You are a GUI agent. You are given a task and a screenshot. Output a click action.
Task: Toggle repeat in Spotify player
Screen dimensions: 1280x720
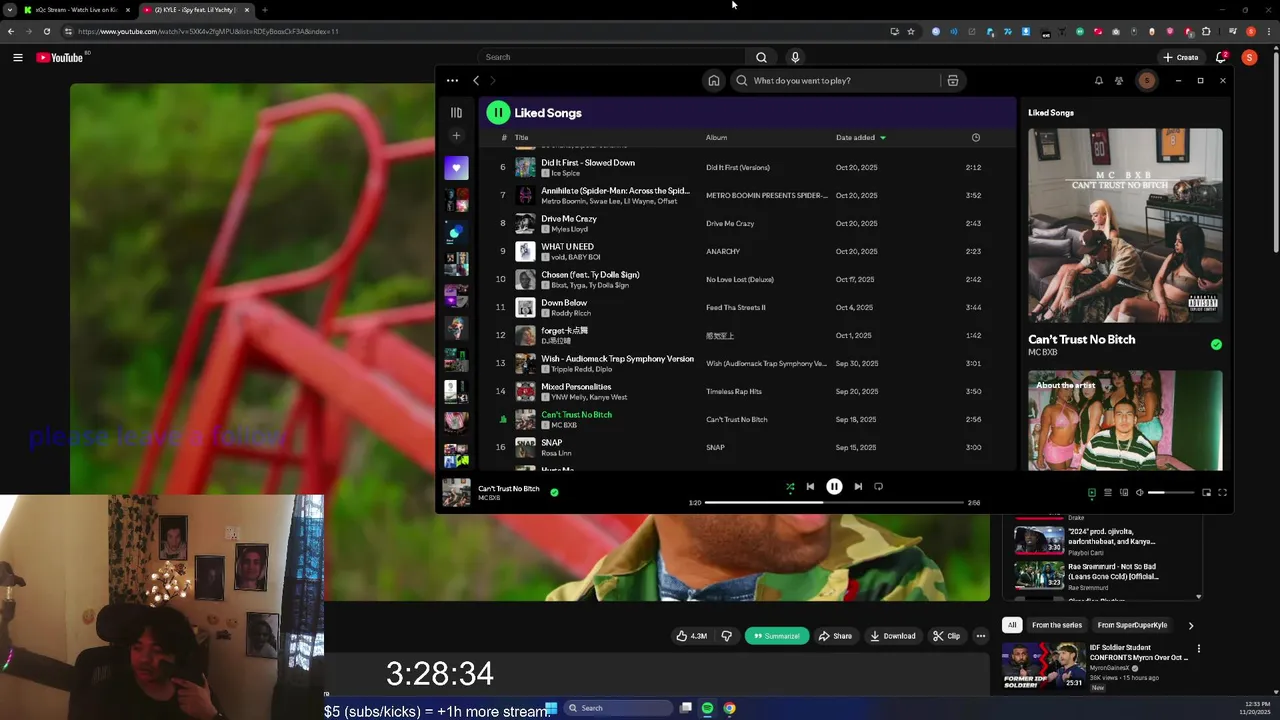(x=879, y=487)
